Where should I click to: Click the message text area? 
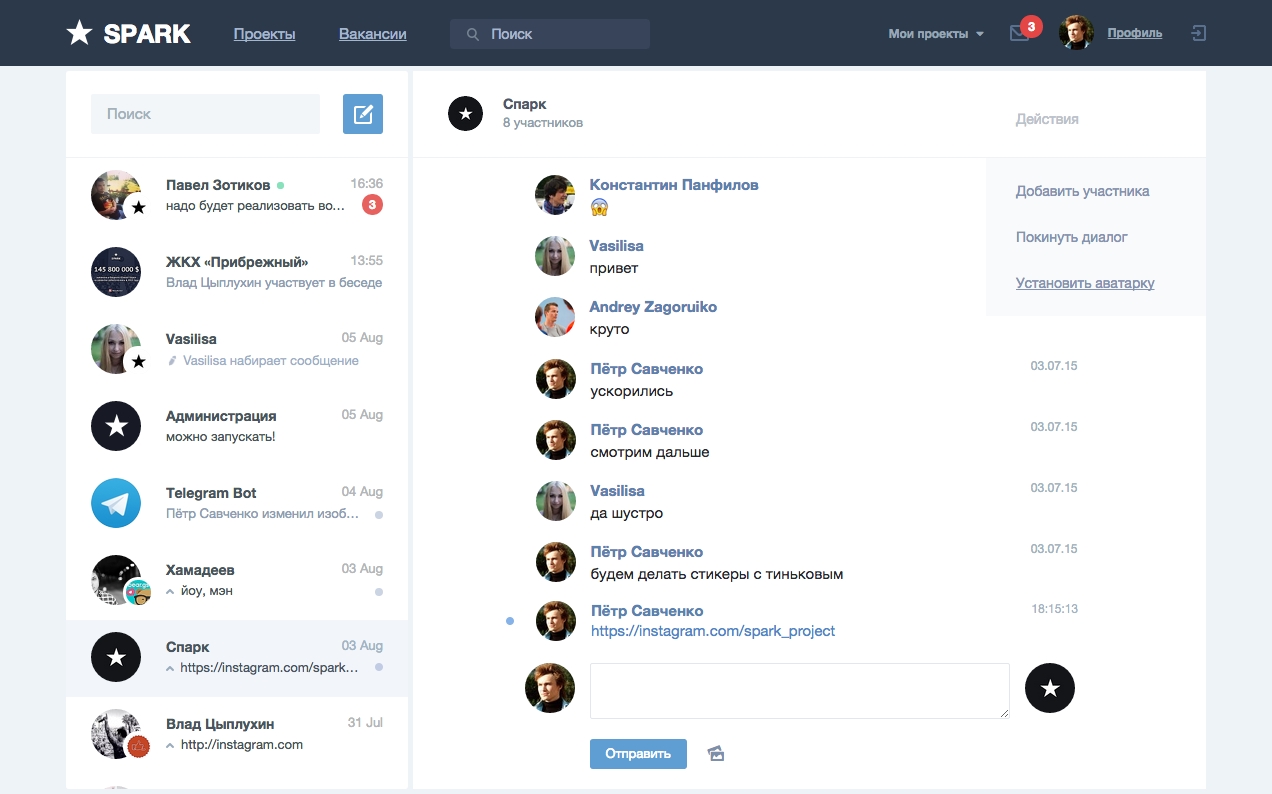tap(799, 690)
